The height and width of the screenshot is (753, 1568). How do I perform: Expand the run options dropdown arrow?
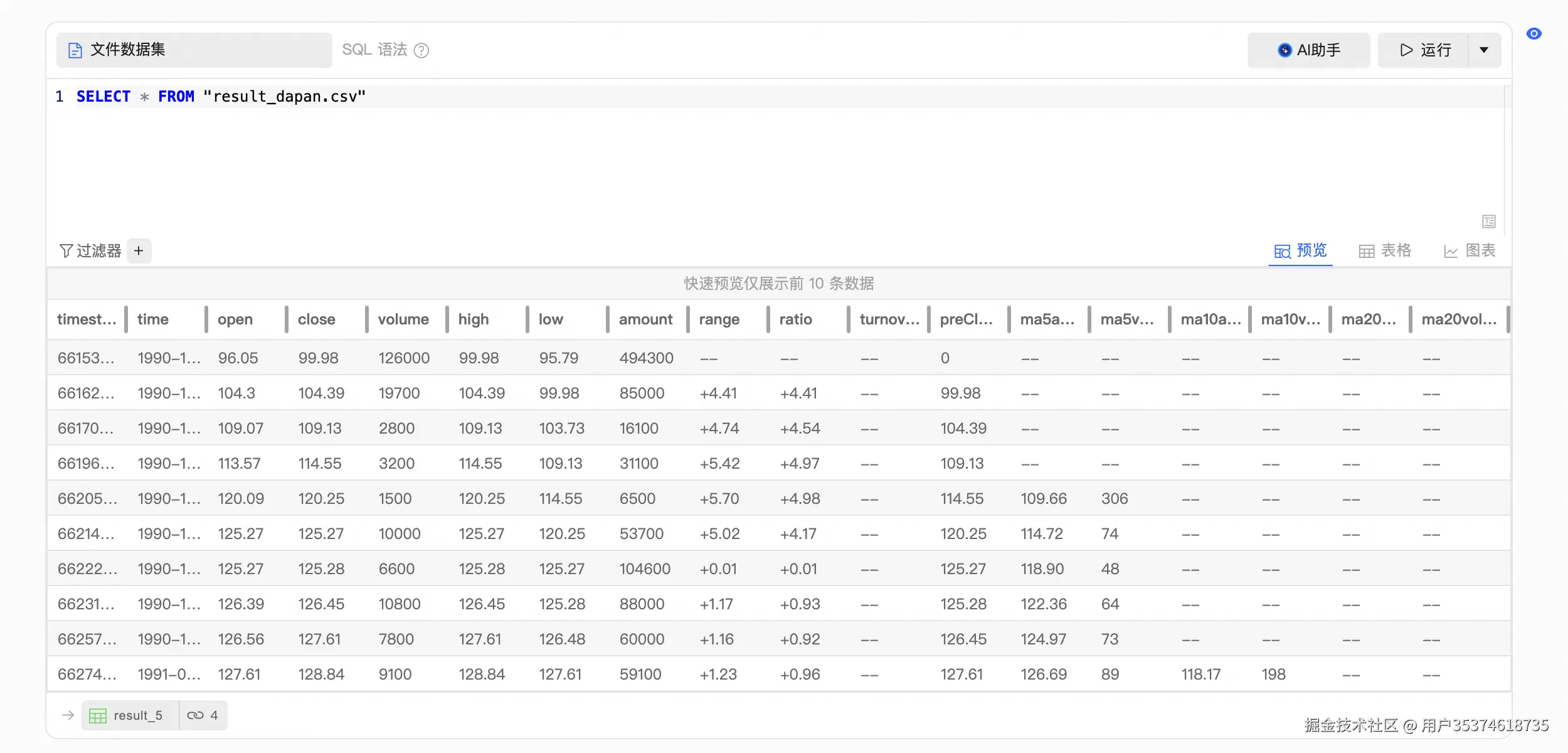pos(1484,50)
